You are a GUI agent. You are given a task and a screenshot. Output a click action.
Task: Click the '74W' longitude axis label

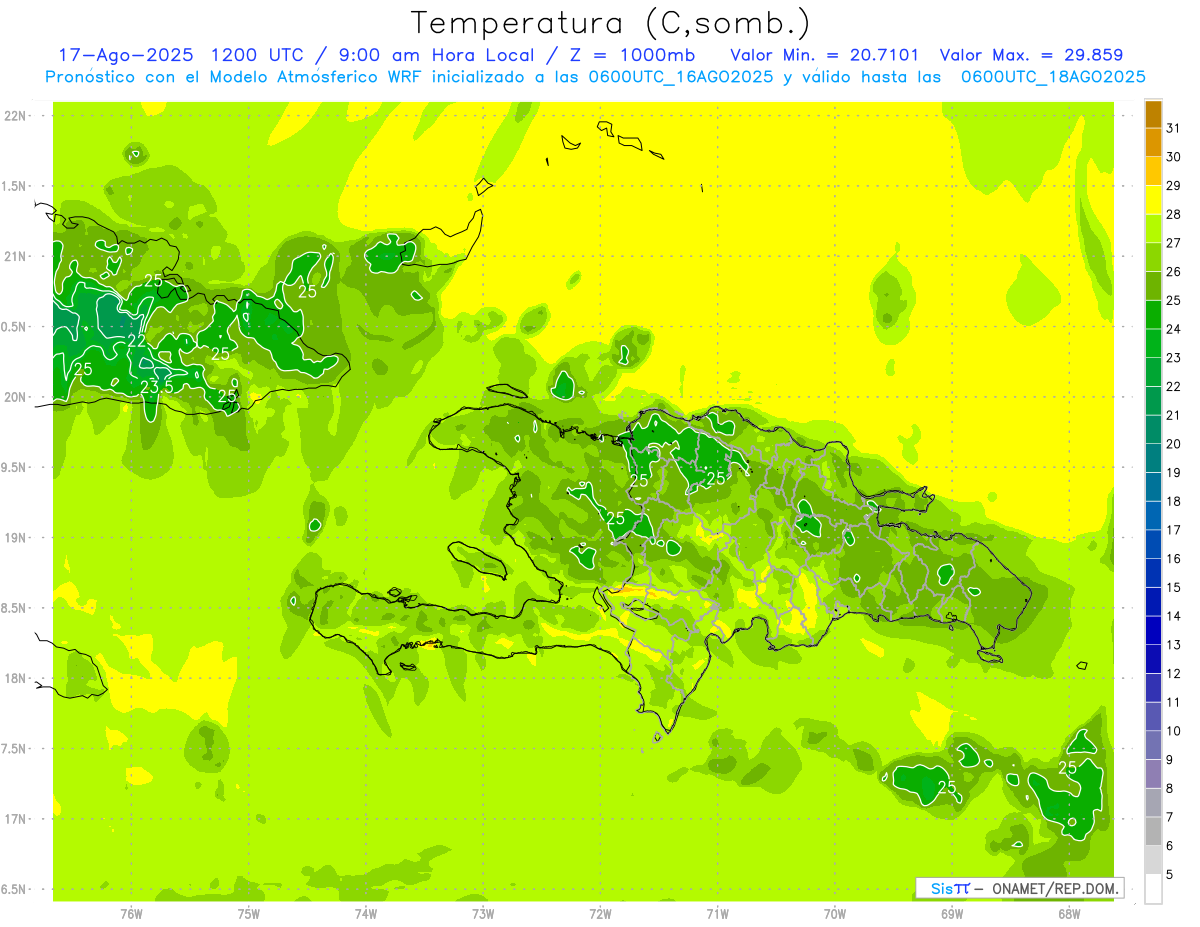(x=366, y=914)
